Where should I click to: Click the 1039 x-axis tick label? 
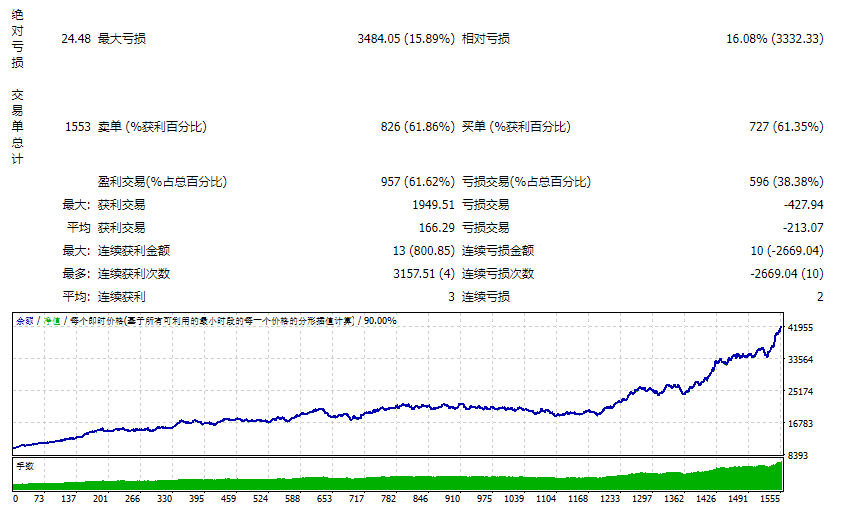tap(514, 498)
